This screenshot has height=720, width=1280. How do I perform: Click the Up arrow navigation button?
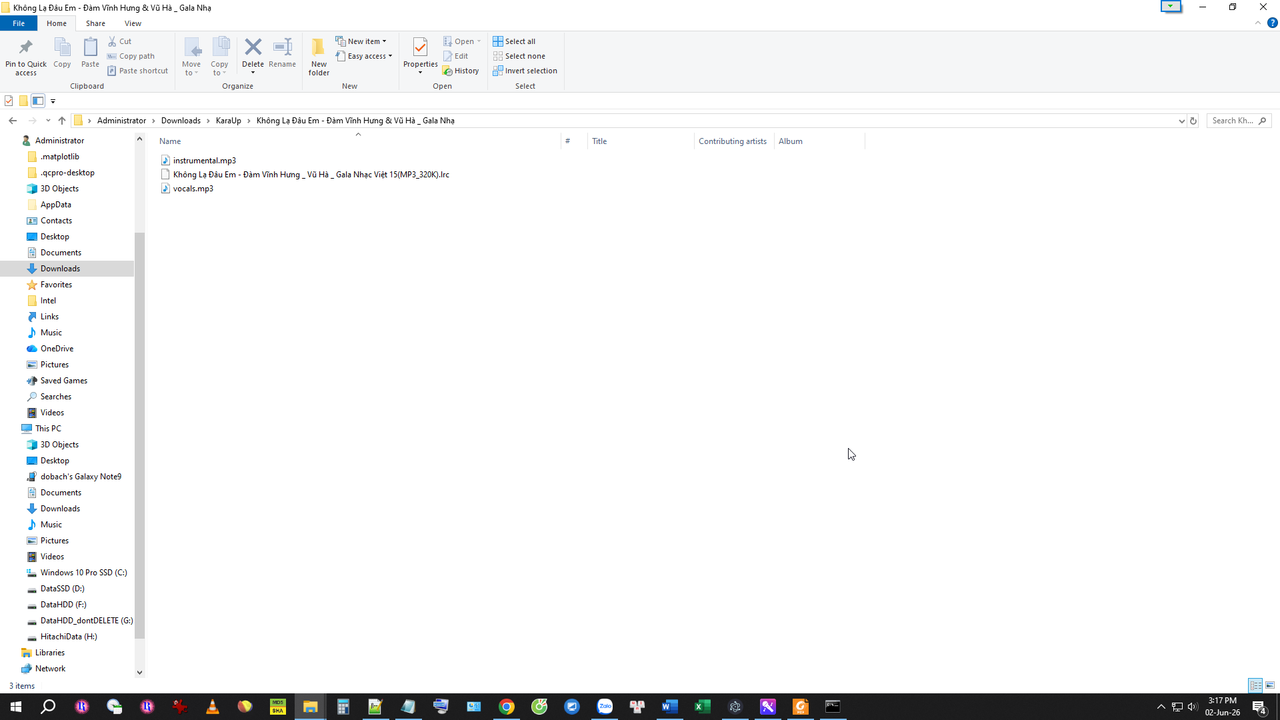tap(62, 120)
